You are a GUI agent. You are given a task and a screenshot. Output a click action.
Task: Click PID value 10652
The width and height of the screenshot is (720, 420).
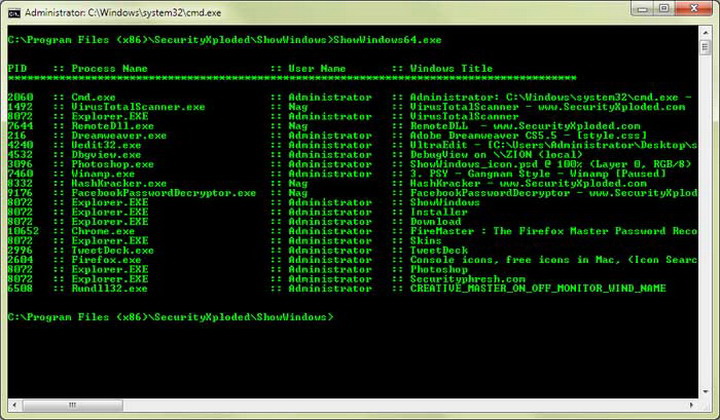point(23,231)
